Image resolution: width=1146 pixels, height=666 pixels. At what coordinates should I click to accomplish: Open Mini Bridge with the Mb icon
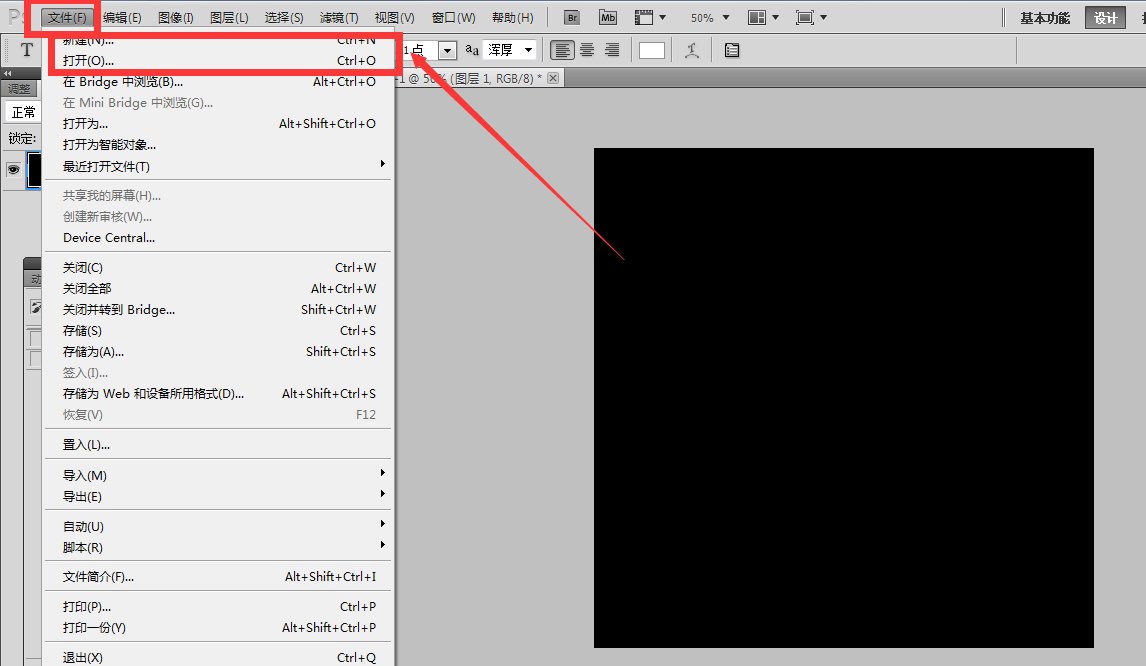pos(607,18)
